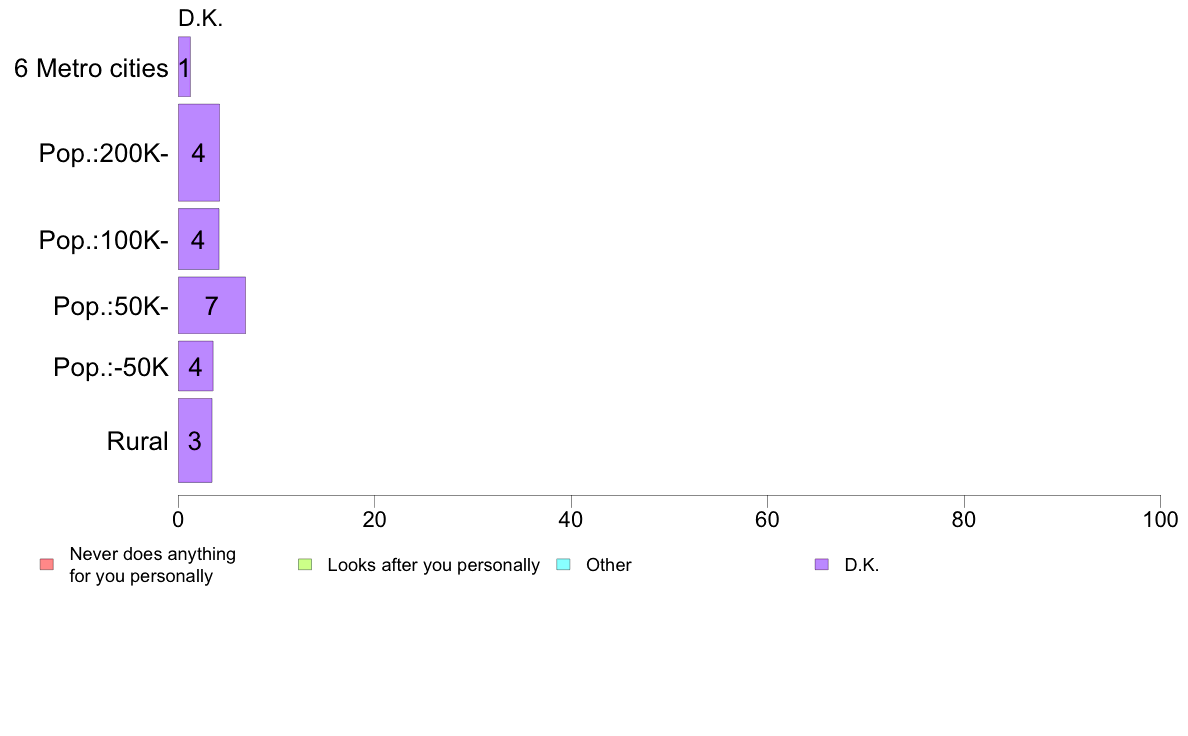Select the Pop.:200K- bar showing 4
Image resolution: width=1188 pixels, height=736 pixels.
click(199, 152)
